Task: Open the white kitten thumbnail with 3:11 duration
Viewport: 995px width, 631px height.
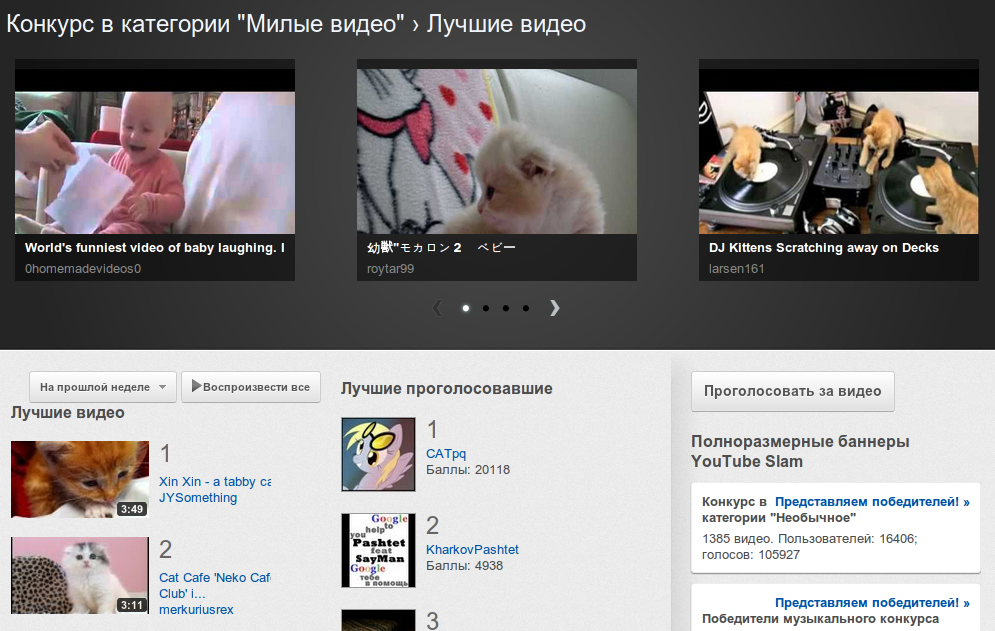Action: pos(80,575)
